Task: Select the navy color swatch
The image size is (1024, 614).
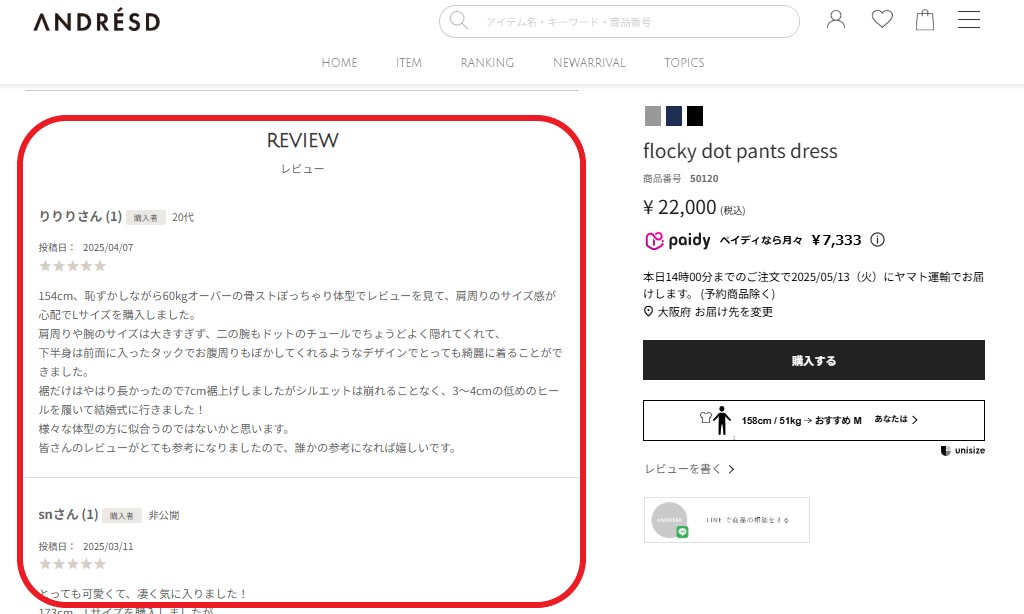Action: 674,116
